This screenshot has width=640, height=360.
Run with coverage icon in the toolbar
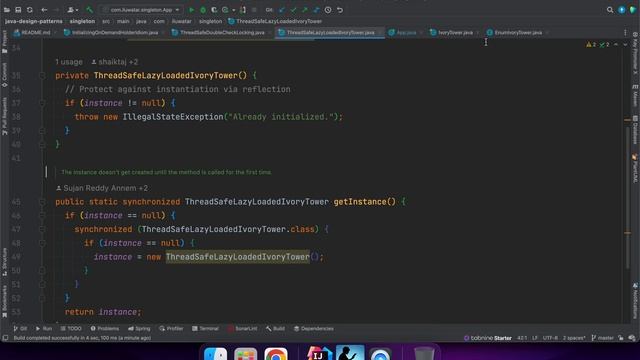(214, 10)
